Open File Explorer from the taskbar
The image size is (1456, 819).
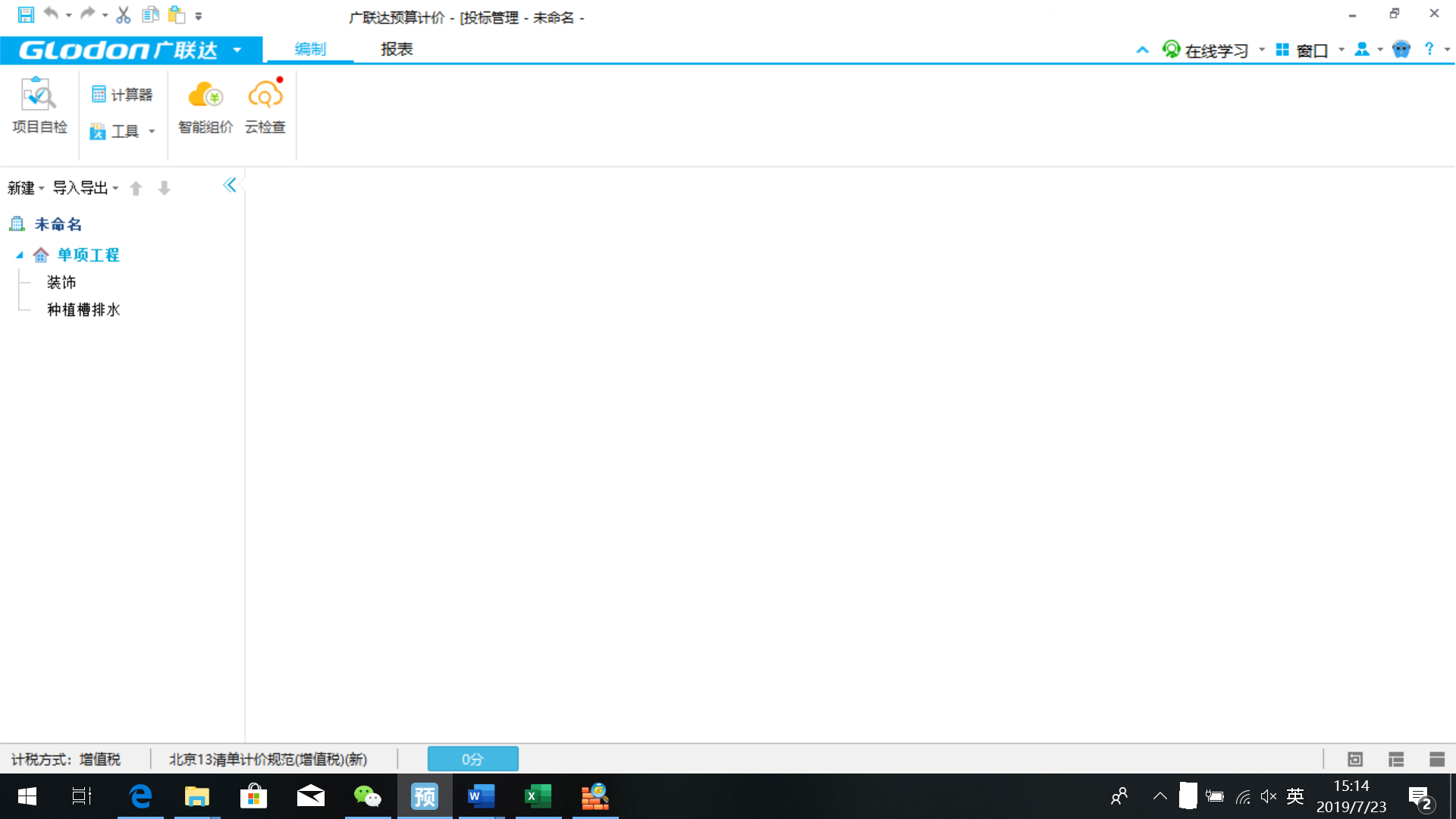click(197, 796)
